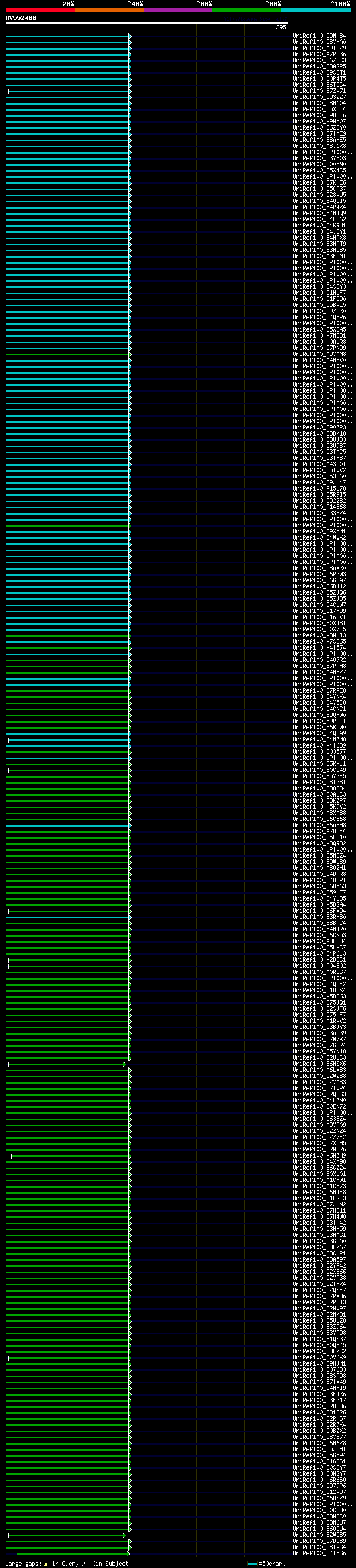Select hit label UniRef100_C0P4T5
356x1568 pixels.
tap(319, 78)
